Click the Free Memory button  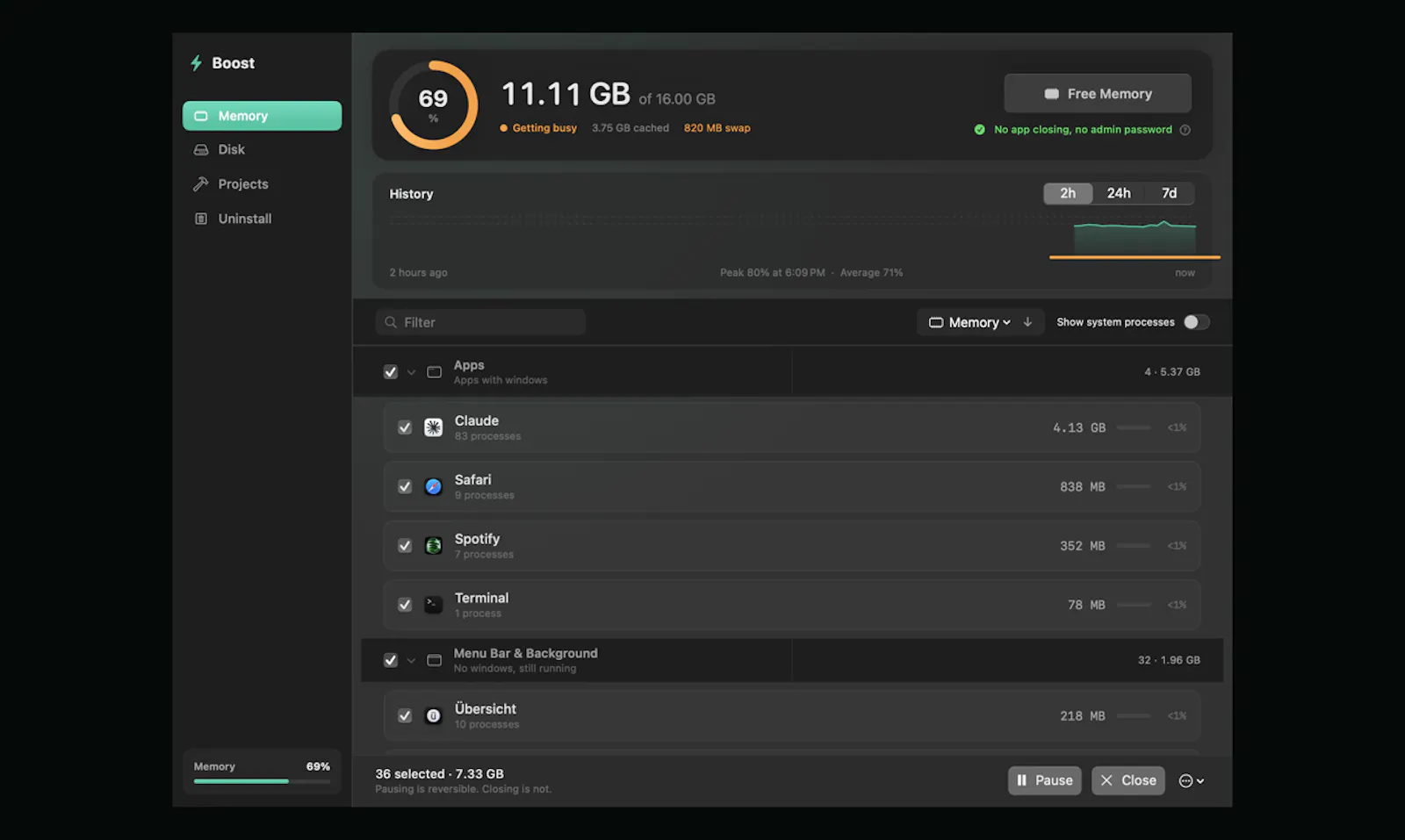tap(1098, 94)
